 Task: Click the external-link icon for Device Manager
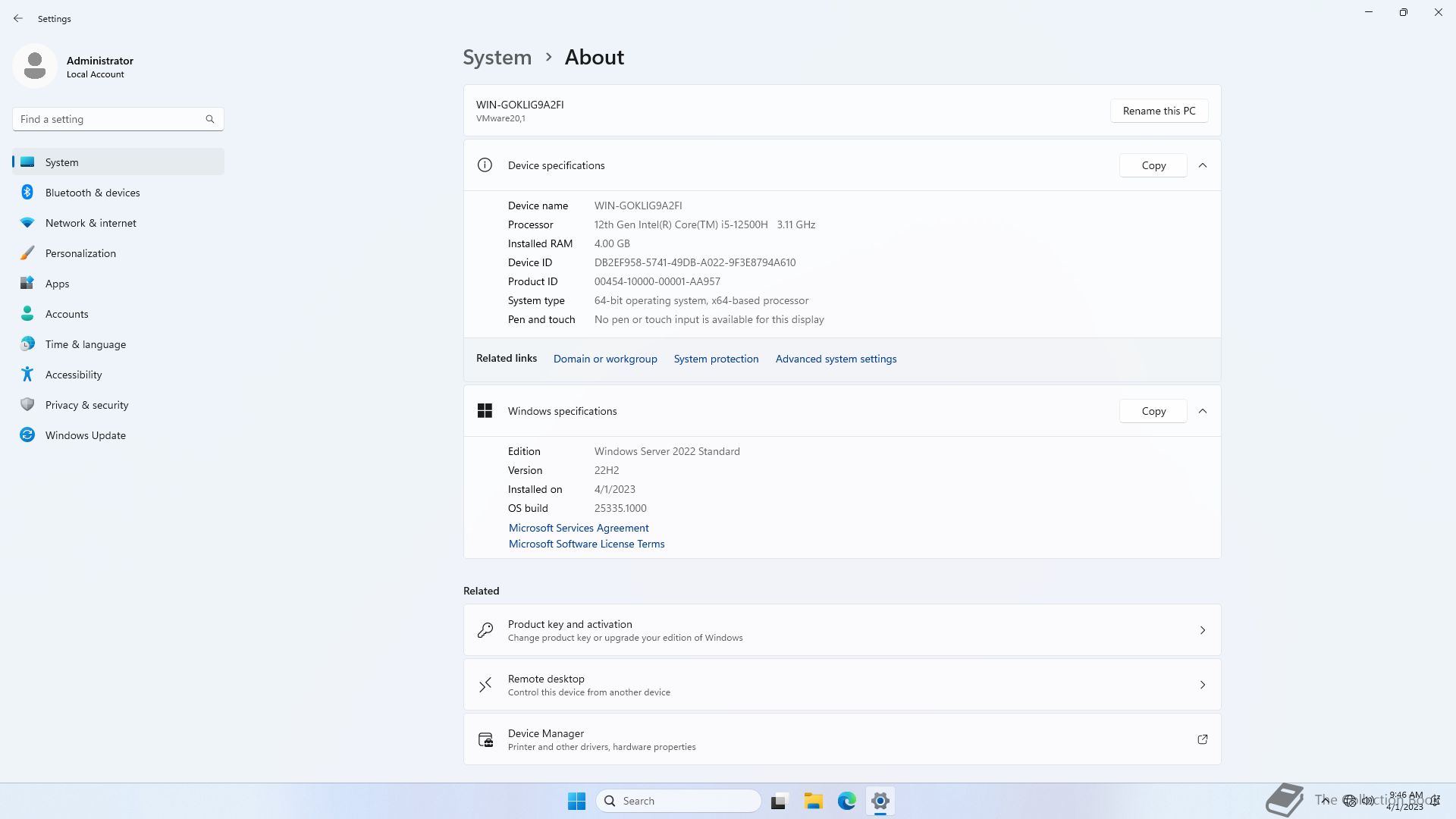1203,739
